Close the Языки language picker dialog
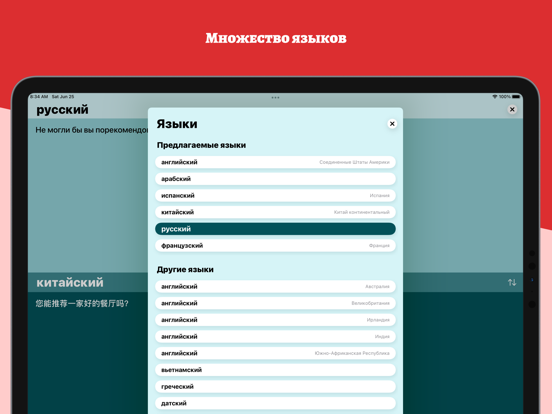 (x=392, y=124)
